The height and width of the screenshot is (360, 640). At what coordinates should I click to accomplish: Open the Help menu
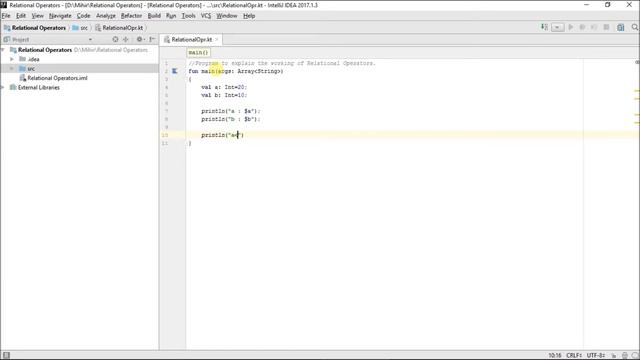[x=249, y=16]
